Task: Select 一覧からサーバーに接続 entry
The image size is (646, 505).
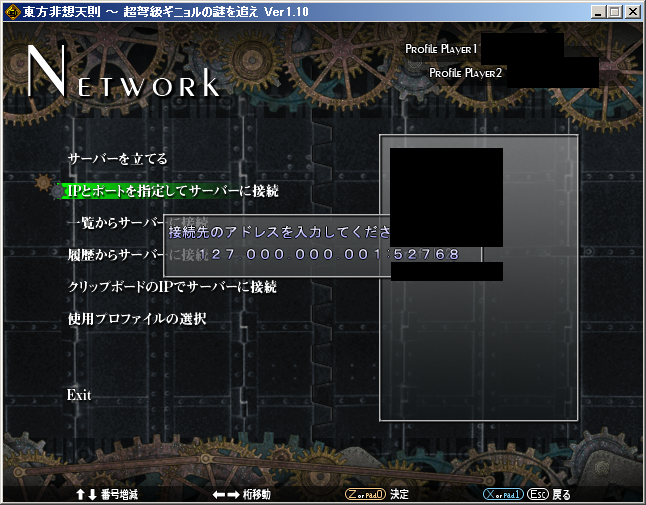Action: pos(138,223)
